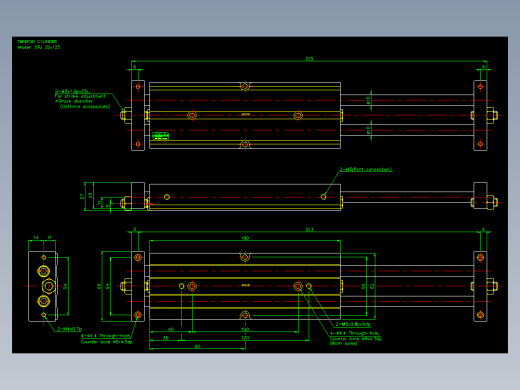The image size is (520, 390).
Task: Select the center hex nut in the end view
Action: click(x=49, y=286)
